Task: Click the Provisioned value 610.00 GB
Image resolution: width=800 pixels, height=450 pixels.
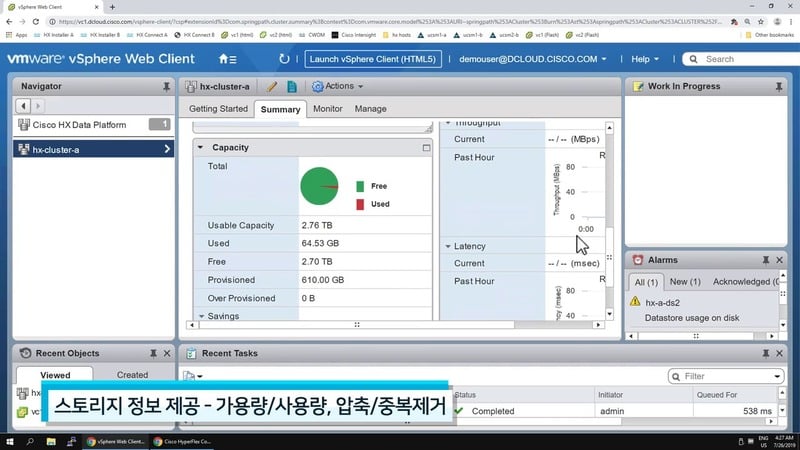Action: point(322,280)
